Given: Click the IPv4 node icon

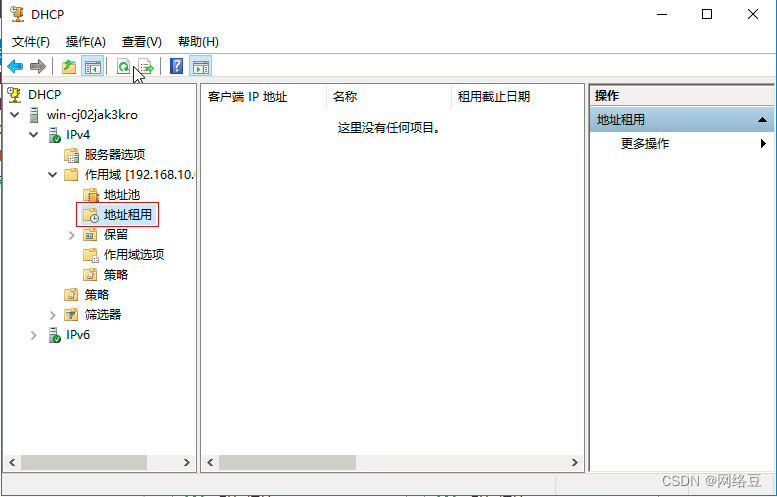Looking at the screenshot, I should [55, 135].
